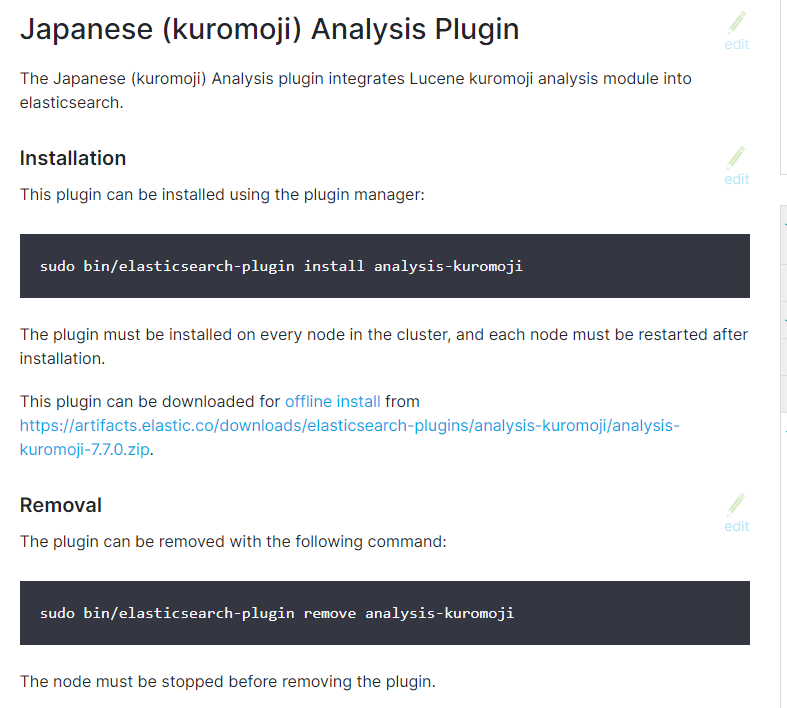Click the text 'The plugin can be removed with the following command:'

(x=233, y=542)
